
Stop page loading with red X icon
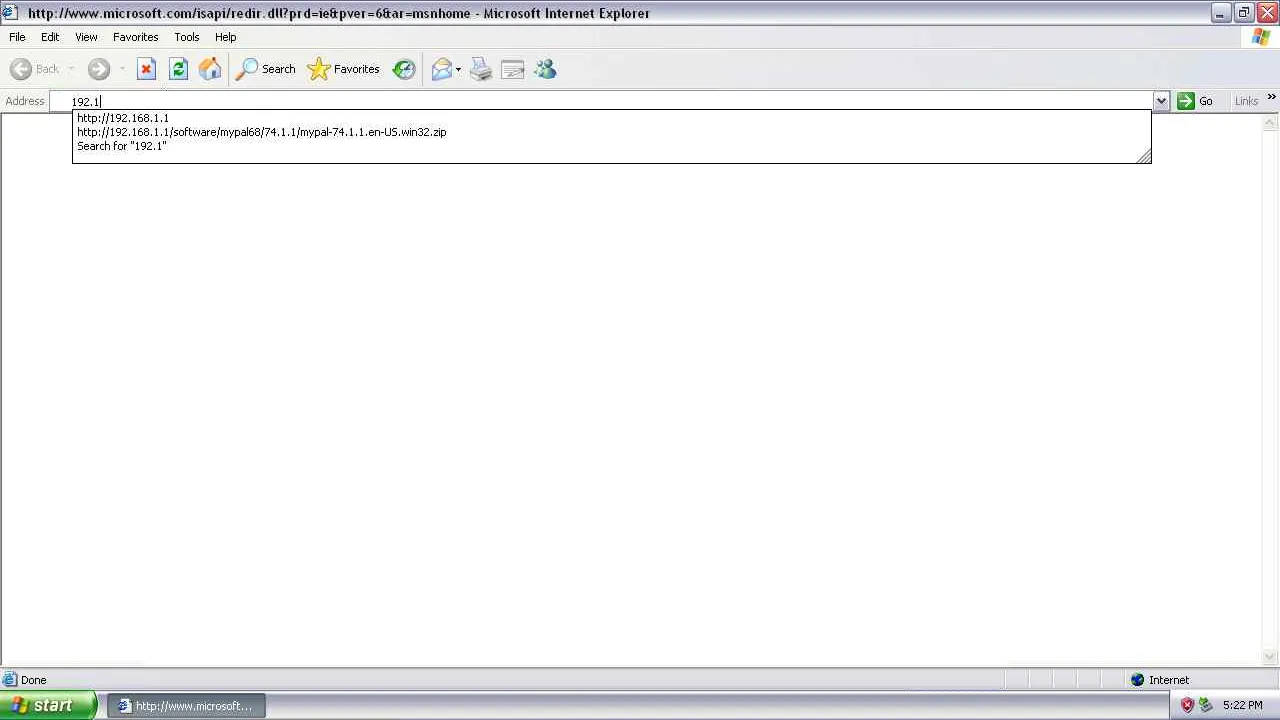tap(146, 69)
